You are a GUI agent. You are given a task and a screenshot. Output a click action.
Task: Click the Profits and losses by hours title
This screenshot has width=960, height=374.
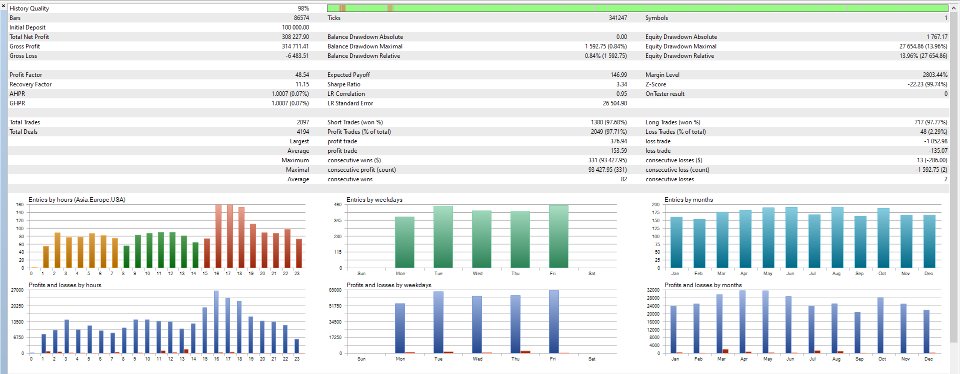click(65, 285)
